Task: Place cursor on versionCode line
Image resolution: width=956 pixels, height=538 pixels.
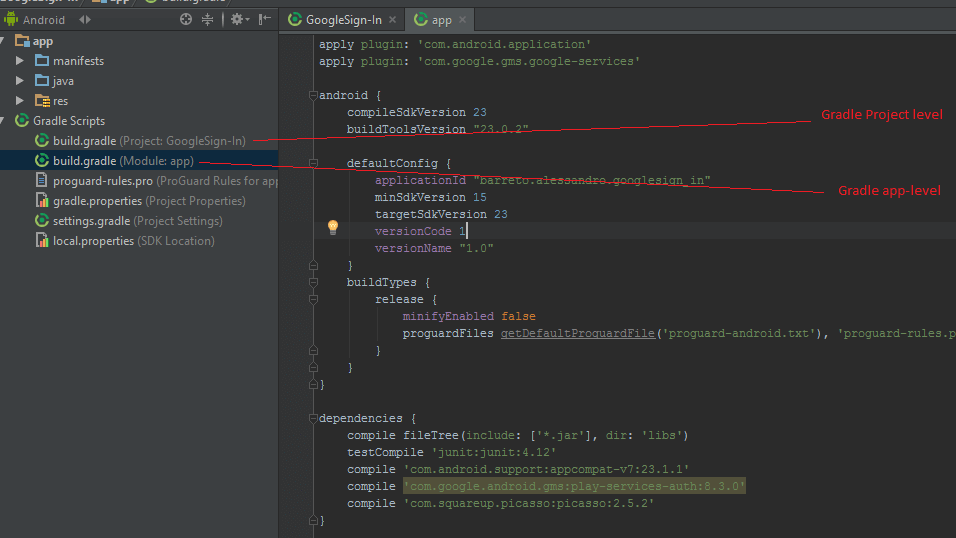Action: (420, 231)
